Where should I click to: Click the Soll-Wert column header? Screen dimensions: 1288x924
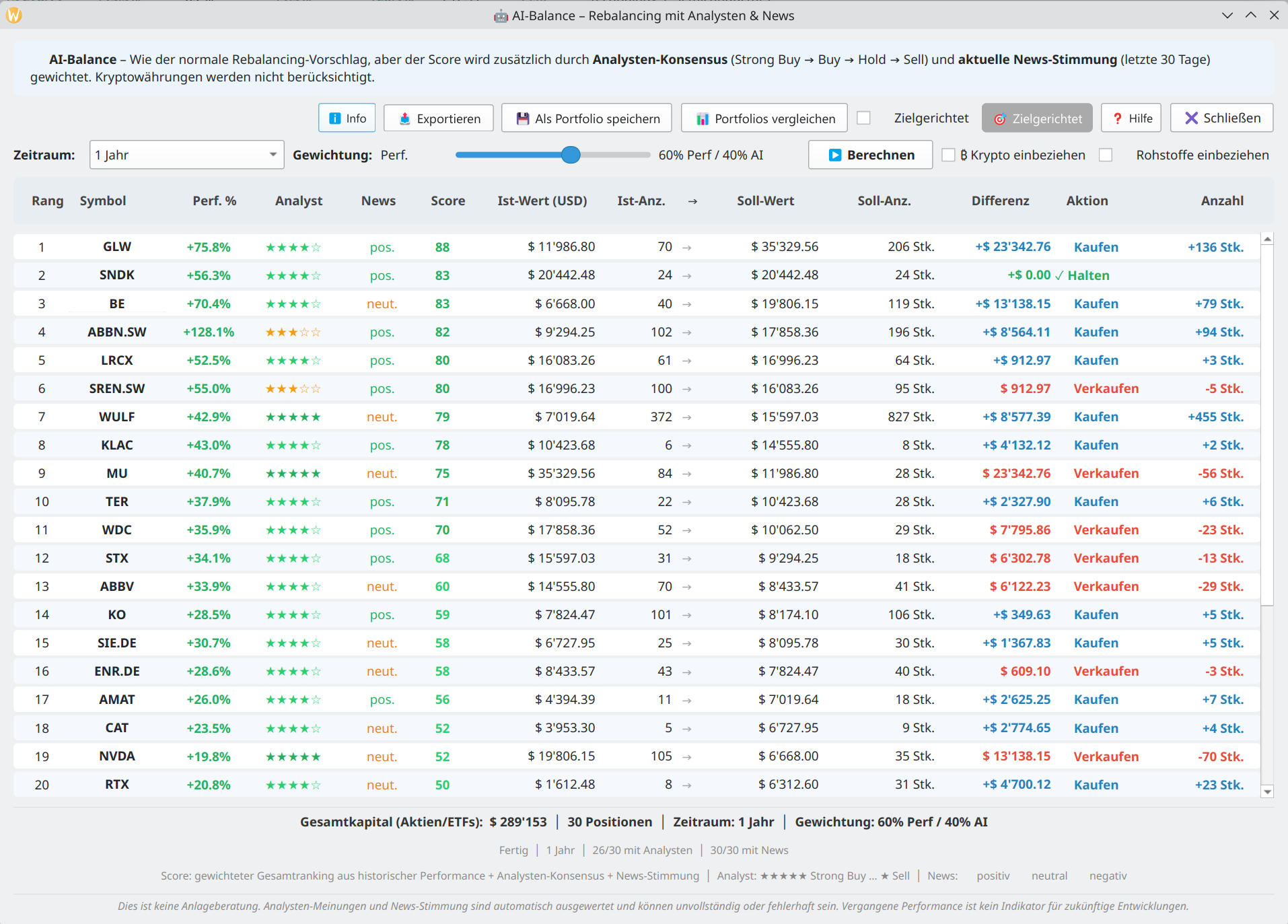tap(766, 201)
